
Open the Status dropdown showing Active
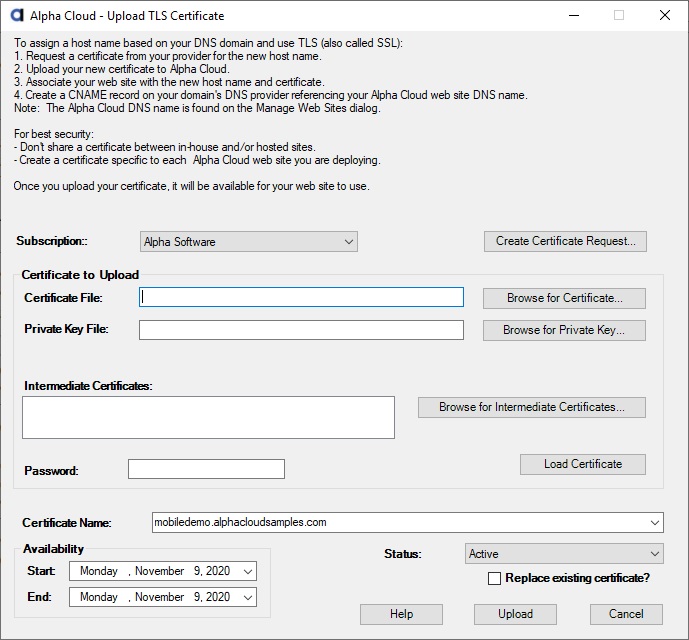point(564,554)
